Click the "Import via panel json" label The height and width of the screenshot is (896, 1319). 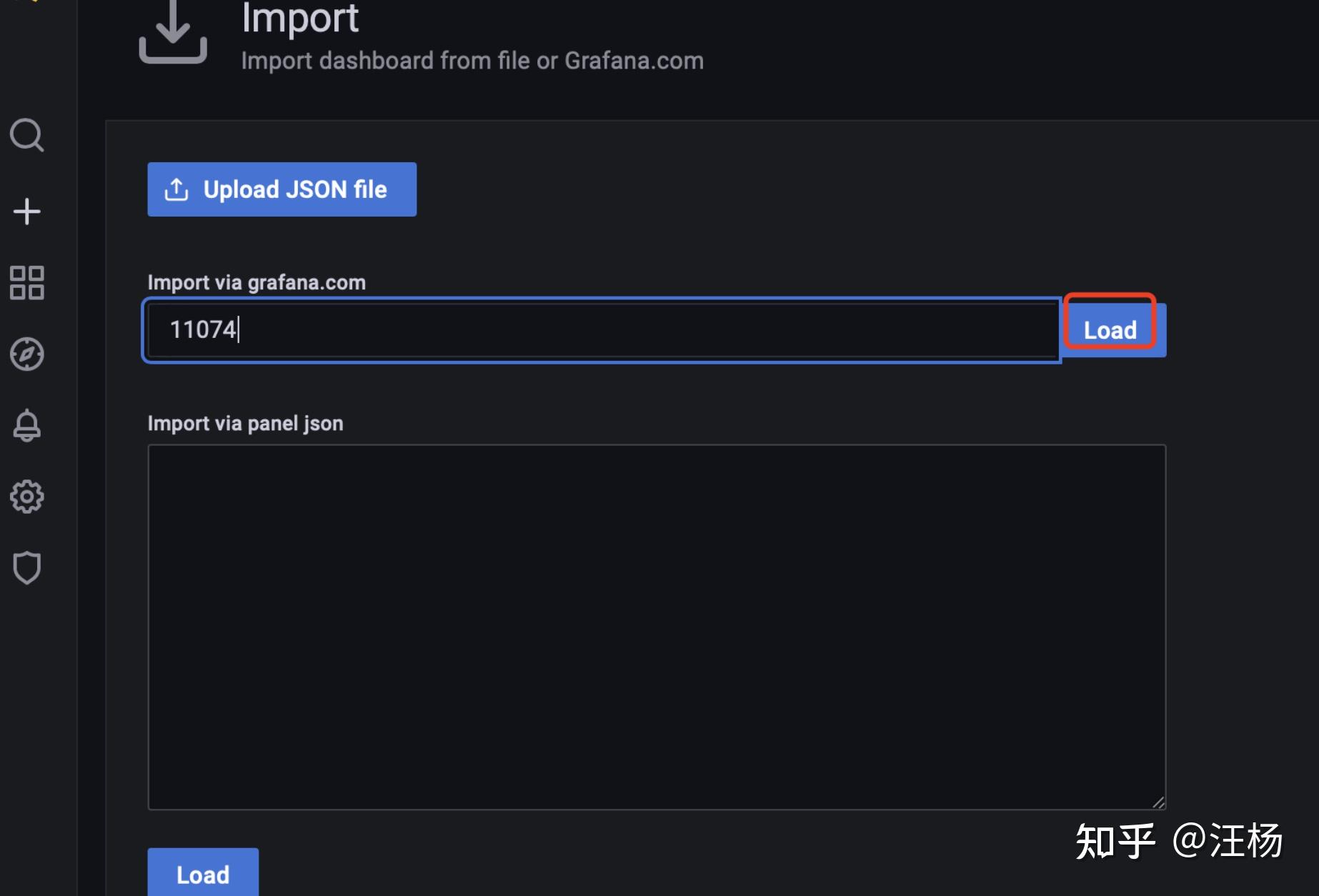pyautogui.click(x=245, y=424)
